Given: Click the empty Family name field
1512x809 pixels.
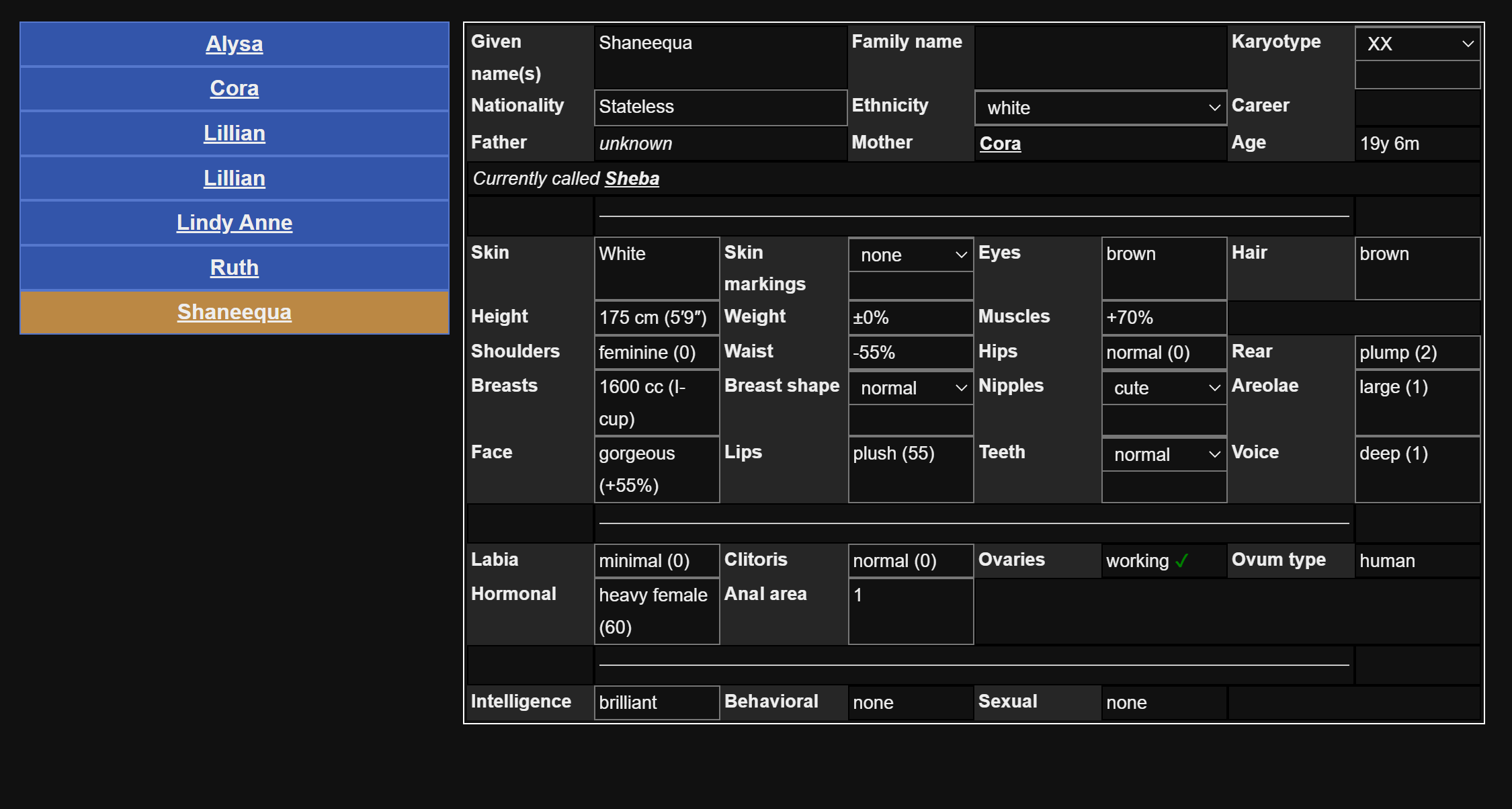Looking at the screenshot, I should [1100, 56].
